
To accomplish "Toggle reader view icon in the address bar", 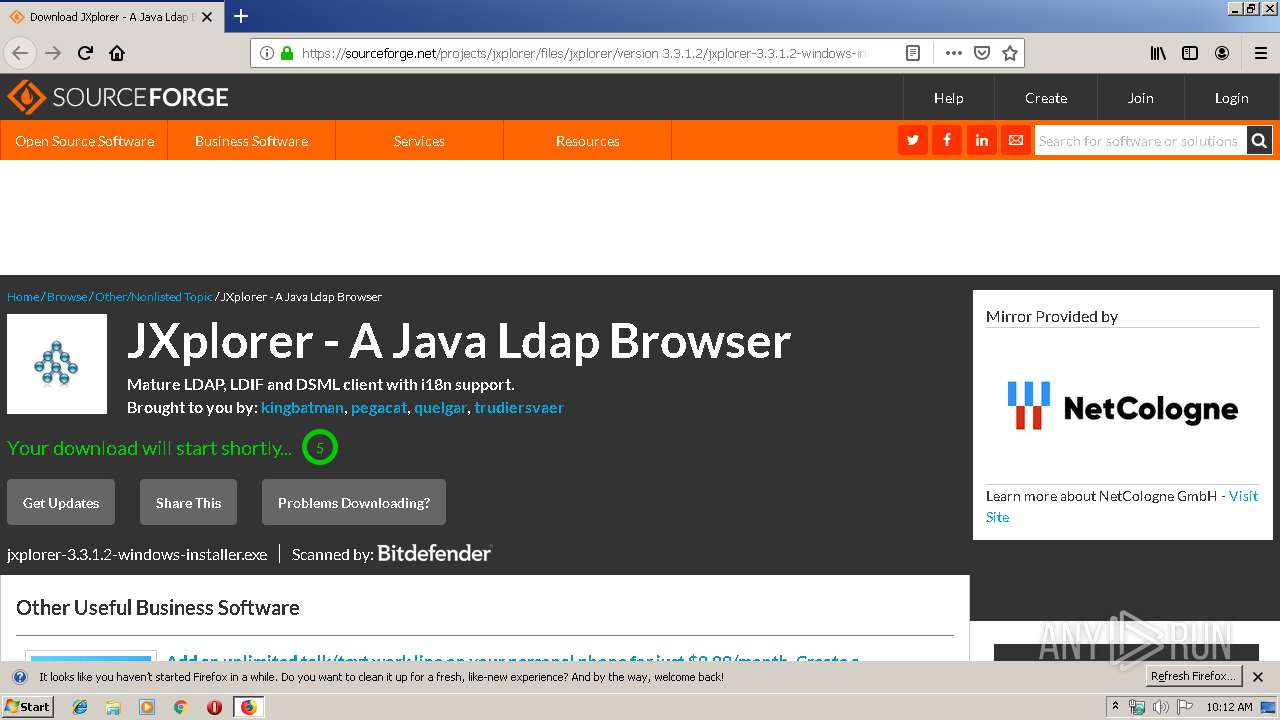I will 913,53.
